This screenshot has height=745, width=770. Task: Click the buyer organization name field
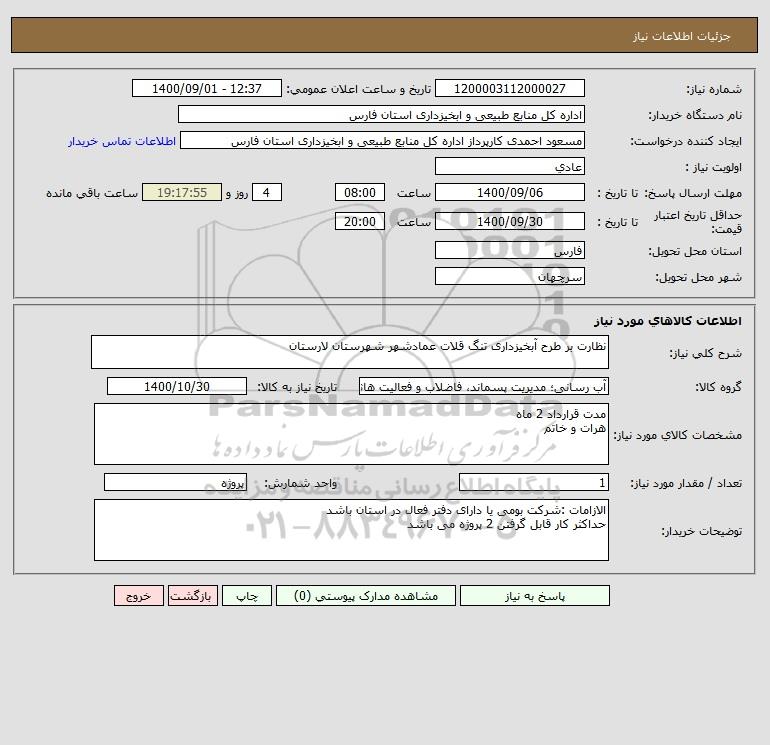(381, 114)
